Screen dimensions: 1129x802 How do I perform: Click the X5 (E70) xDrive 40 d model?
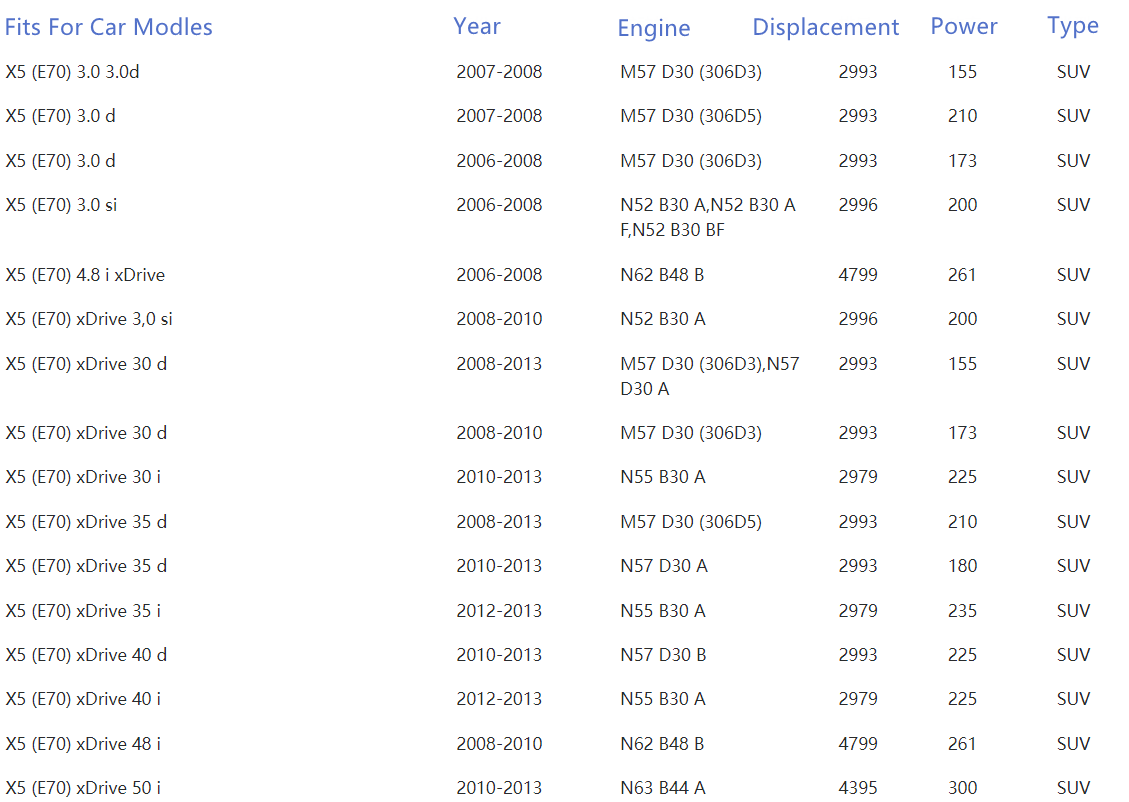(x=86, y=655)
